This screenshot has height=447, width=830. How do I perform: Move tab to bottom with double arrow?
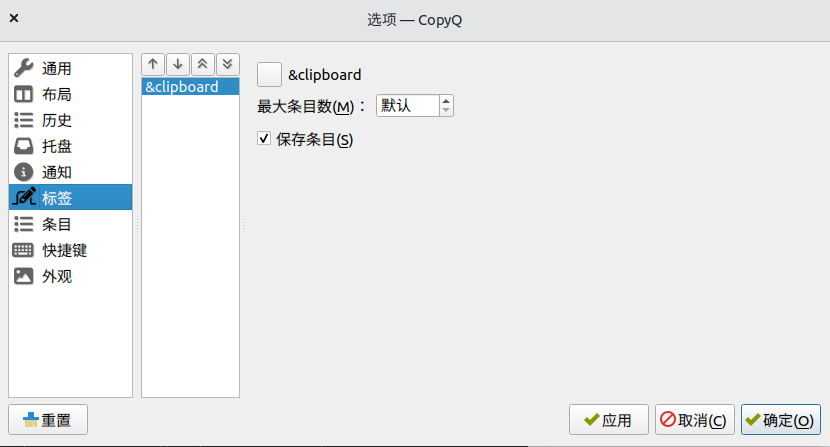pyautogui.click(x=227, y=64)
